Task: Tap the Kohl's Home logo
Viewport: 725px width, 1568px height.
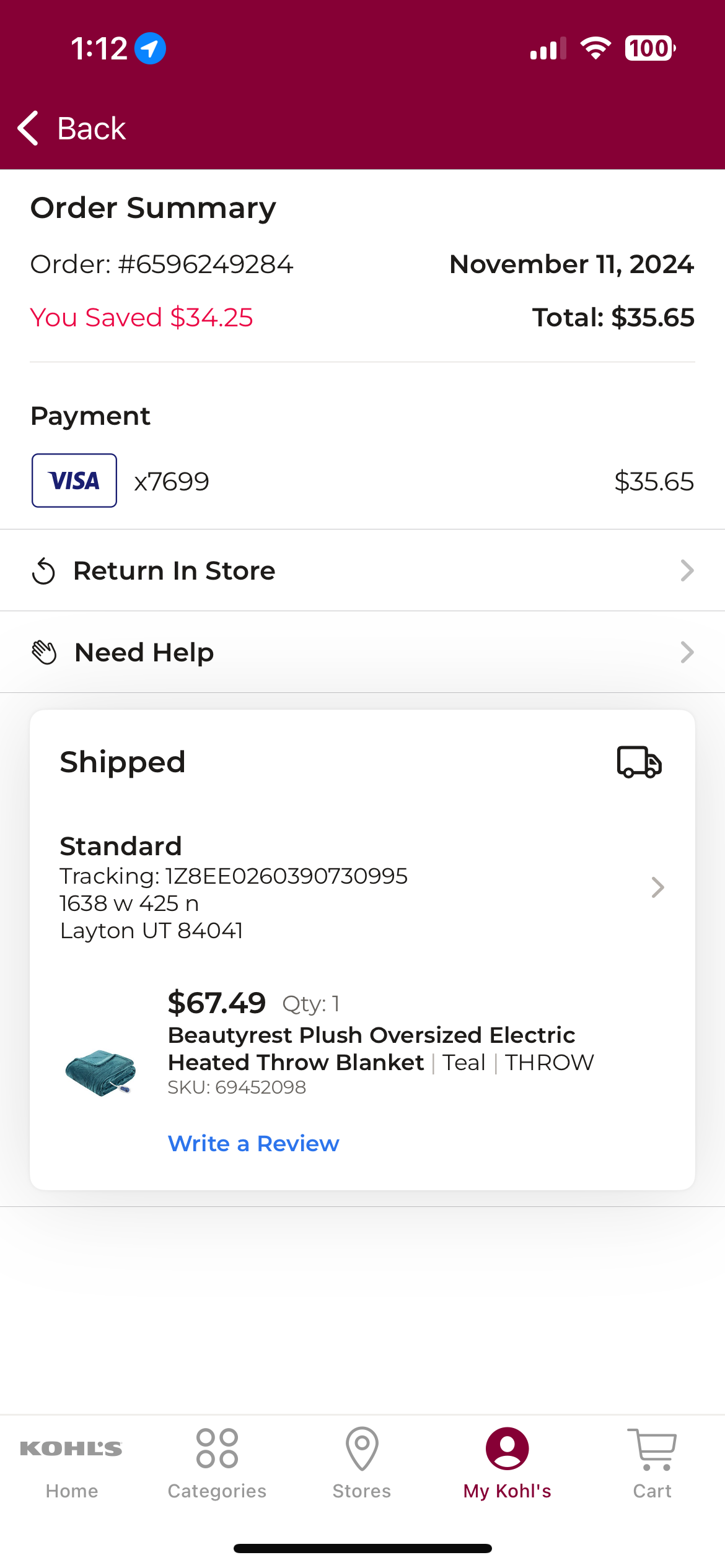Action: click(x=71, y=1448)
